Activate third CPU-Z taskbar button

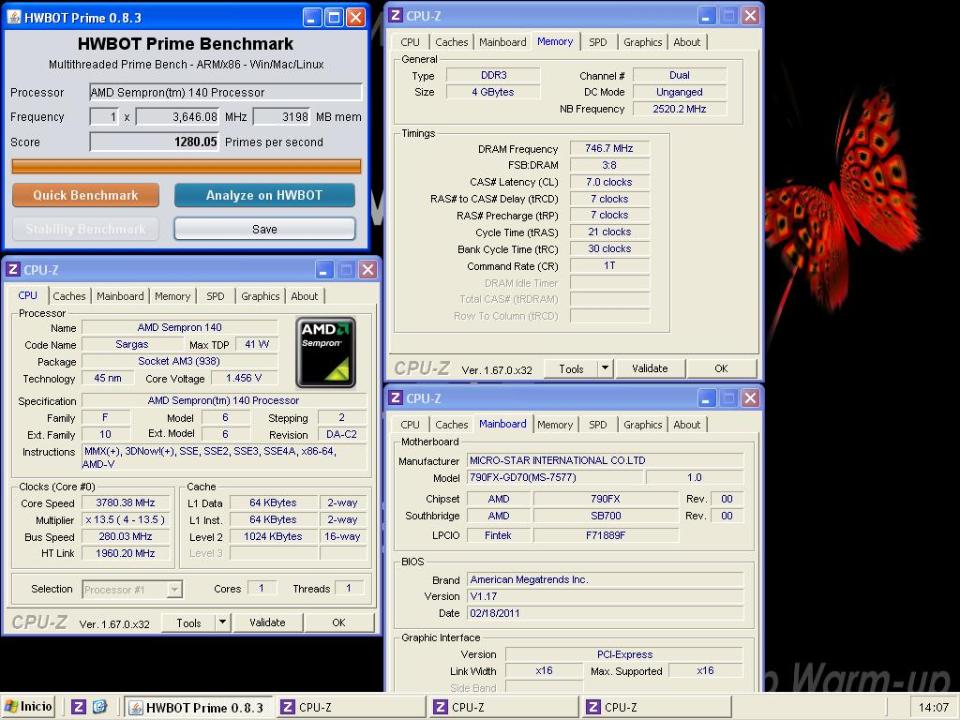pyautogui.click(x=656, y=707)
